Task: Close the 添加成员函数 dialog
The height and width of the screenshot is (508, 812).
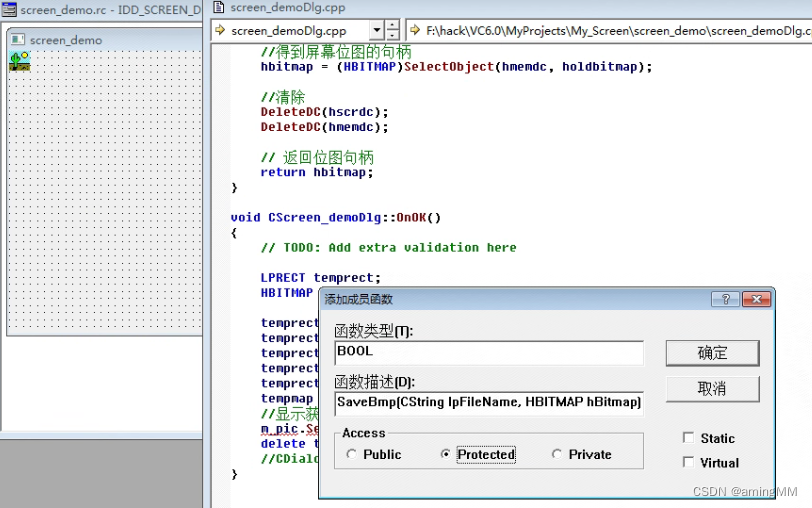Action: (757, 299)
